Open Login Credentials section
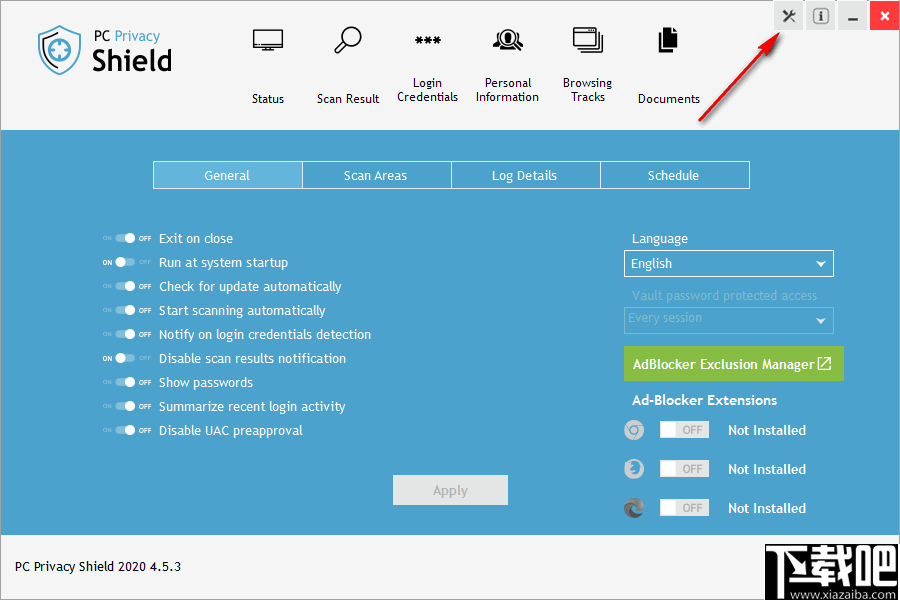 [x=427, y=60]
